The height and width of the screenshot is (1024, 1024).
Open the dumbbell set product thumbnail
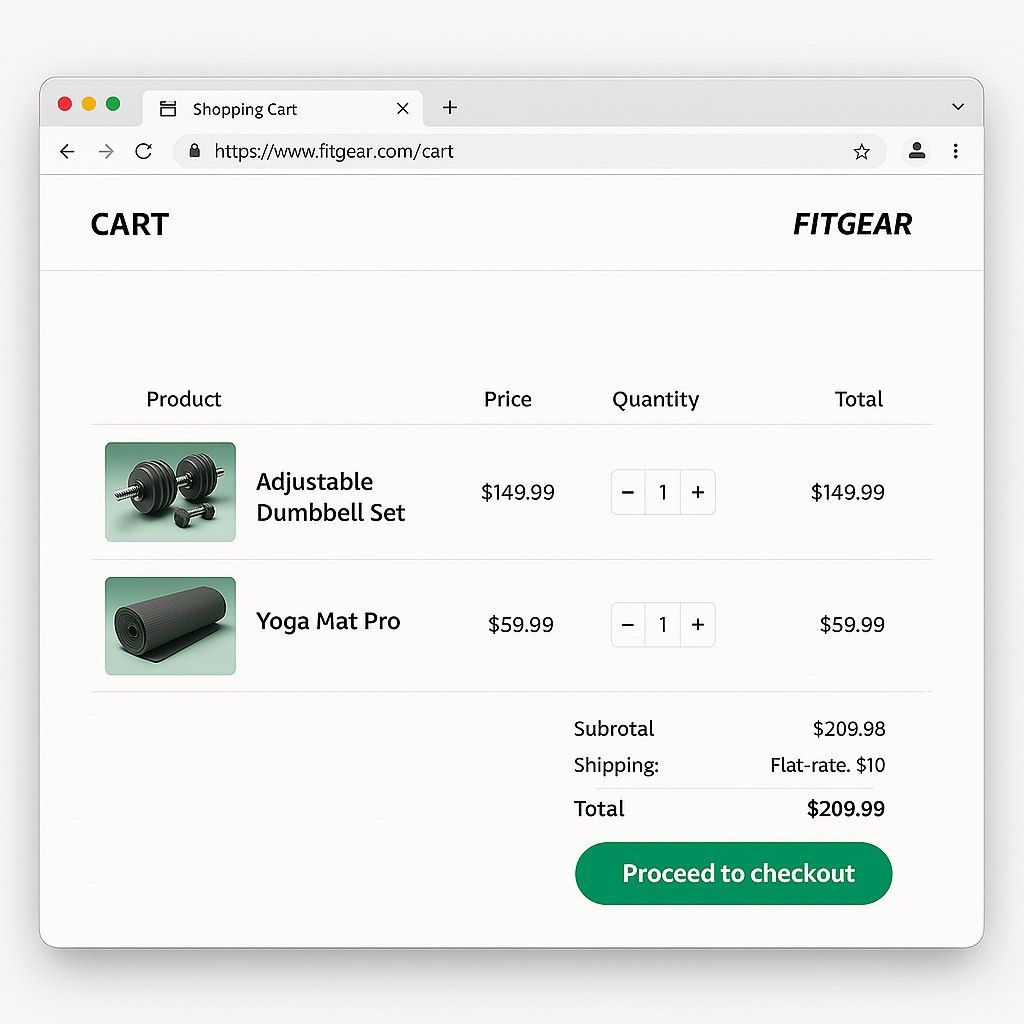pyautogui.click(x=170, y=492)
